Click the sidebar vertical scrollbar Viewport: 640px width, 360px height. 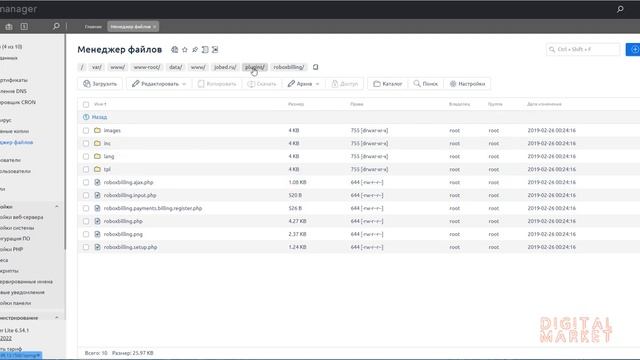[x=65, y=143]
